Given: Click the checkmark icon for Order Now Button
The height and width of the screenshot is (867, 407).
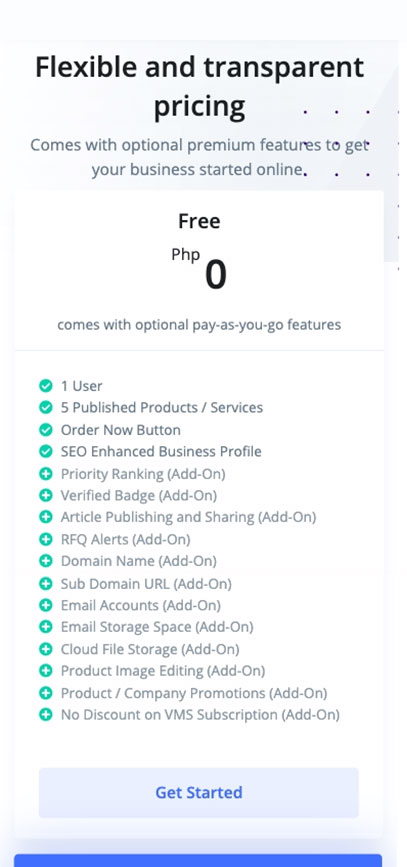Looking at the screenshot, I should pos(45,430).
